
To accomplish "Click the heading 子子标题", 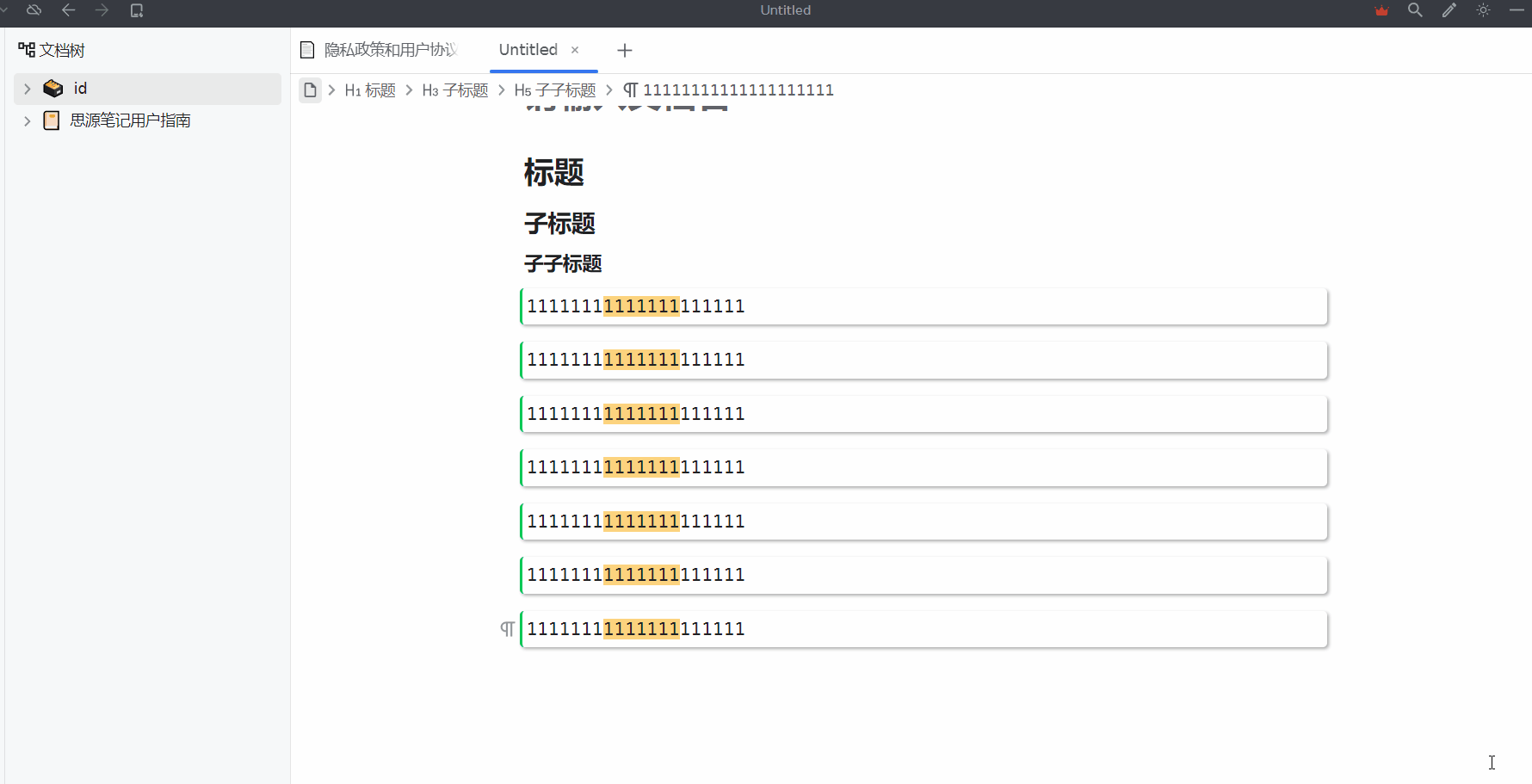I will pyautogui.click(x=564, y=263).
